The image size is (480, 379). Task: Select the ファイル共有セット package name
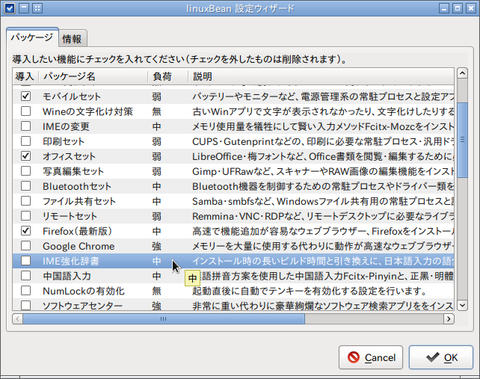[x=79, y=201]
